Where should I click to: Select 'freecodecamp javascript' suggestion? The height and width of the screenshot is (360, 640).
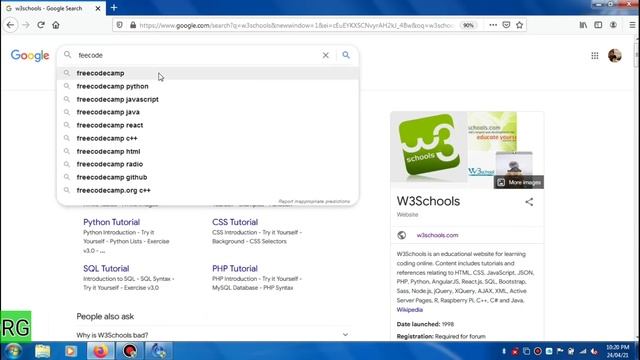pyautogui.click(x=208, y=99)
